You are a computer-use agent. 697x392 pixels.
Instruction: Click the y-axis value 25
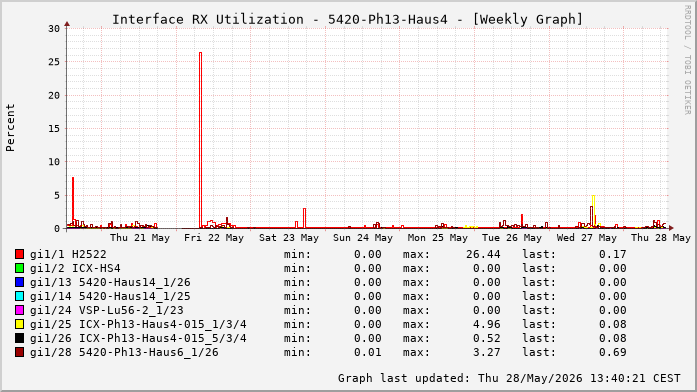pyautogui.click(x=54, y=62)
